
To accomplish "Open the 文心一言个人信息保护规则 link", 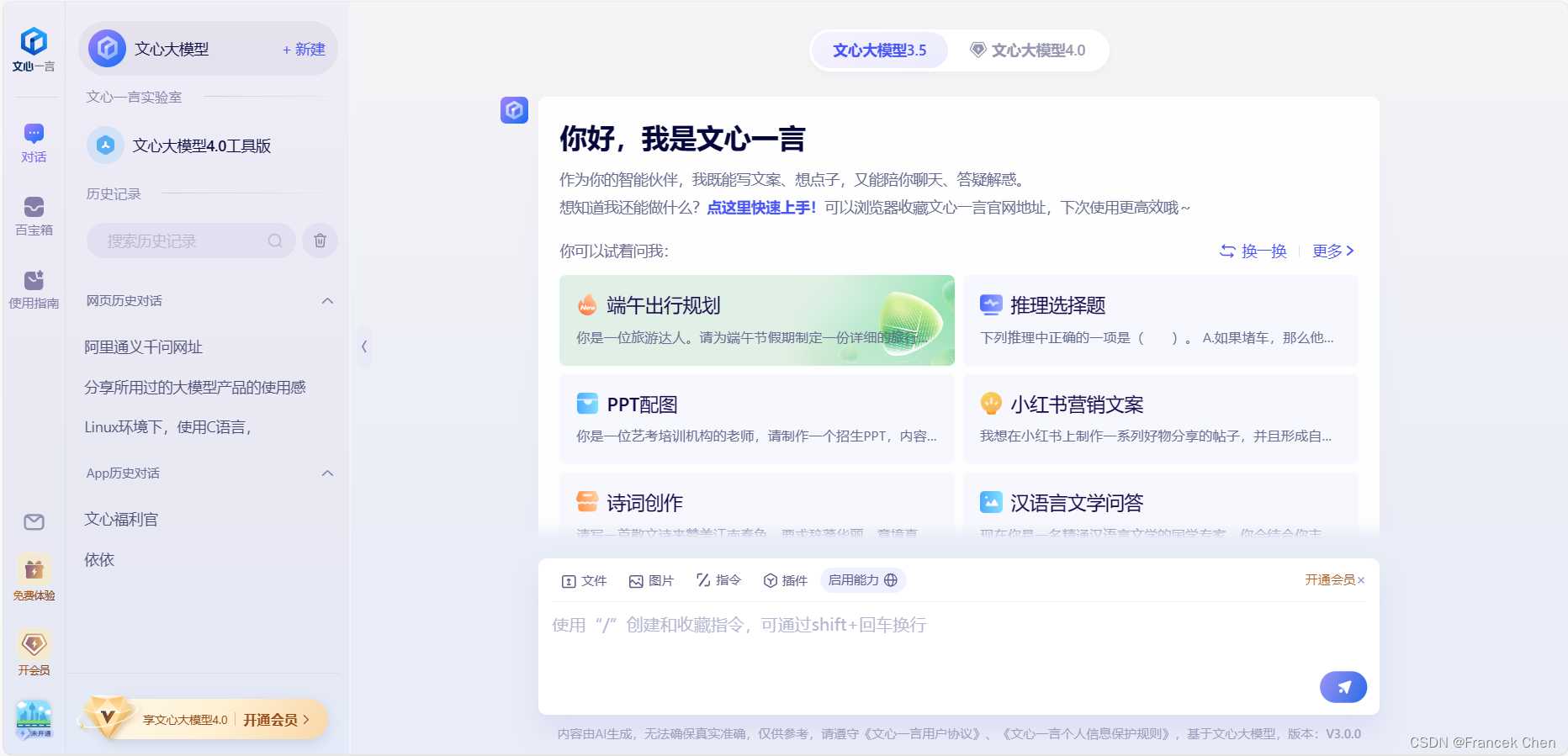I will 1086,734.
